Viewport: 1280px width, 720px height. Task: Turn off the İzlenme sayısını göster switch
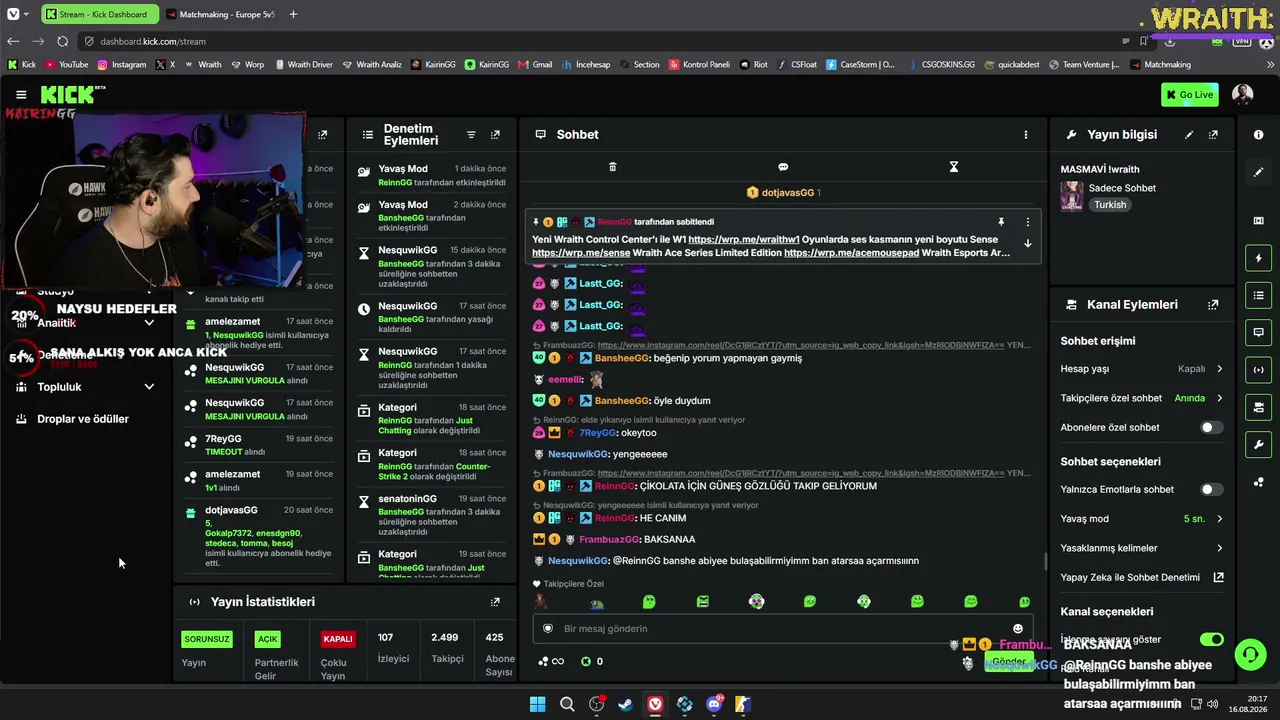[1211, 640]
